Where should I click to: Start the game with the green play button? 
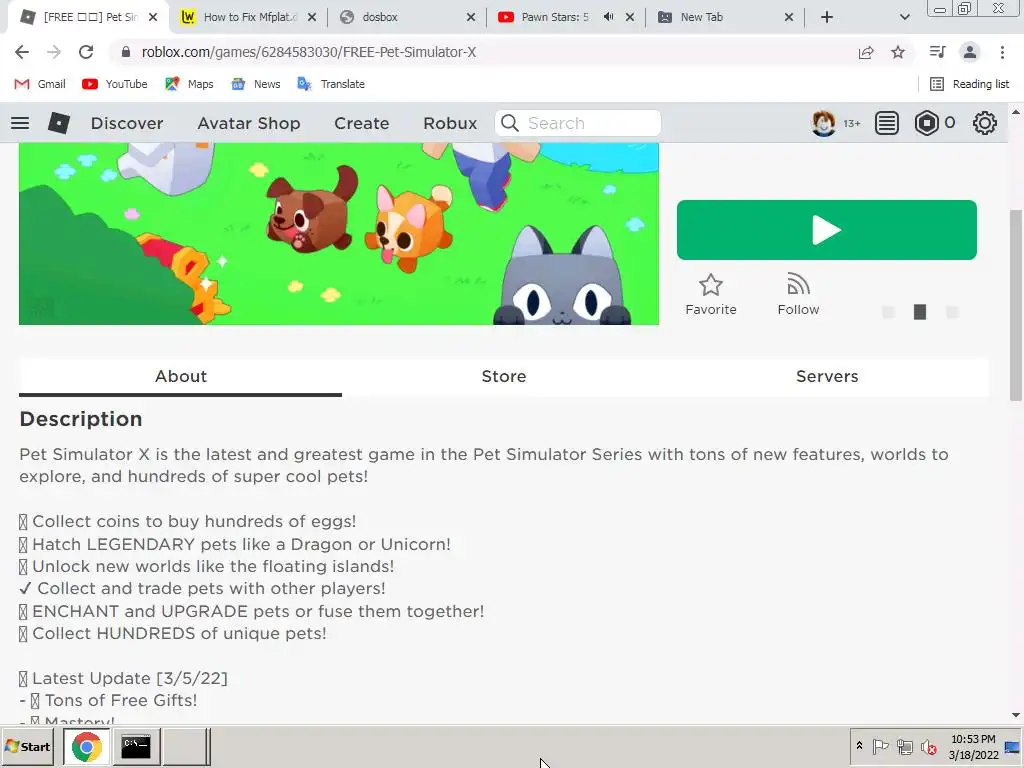click(x=827, y=230)
